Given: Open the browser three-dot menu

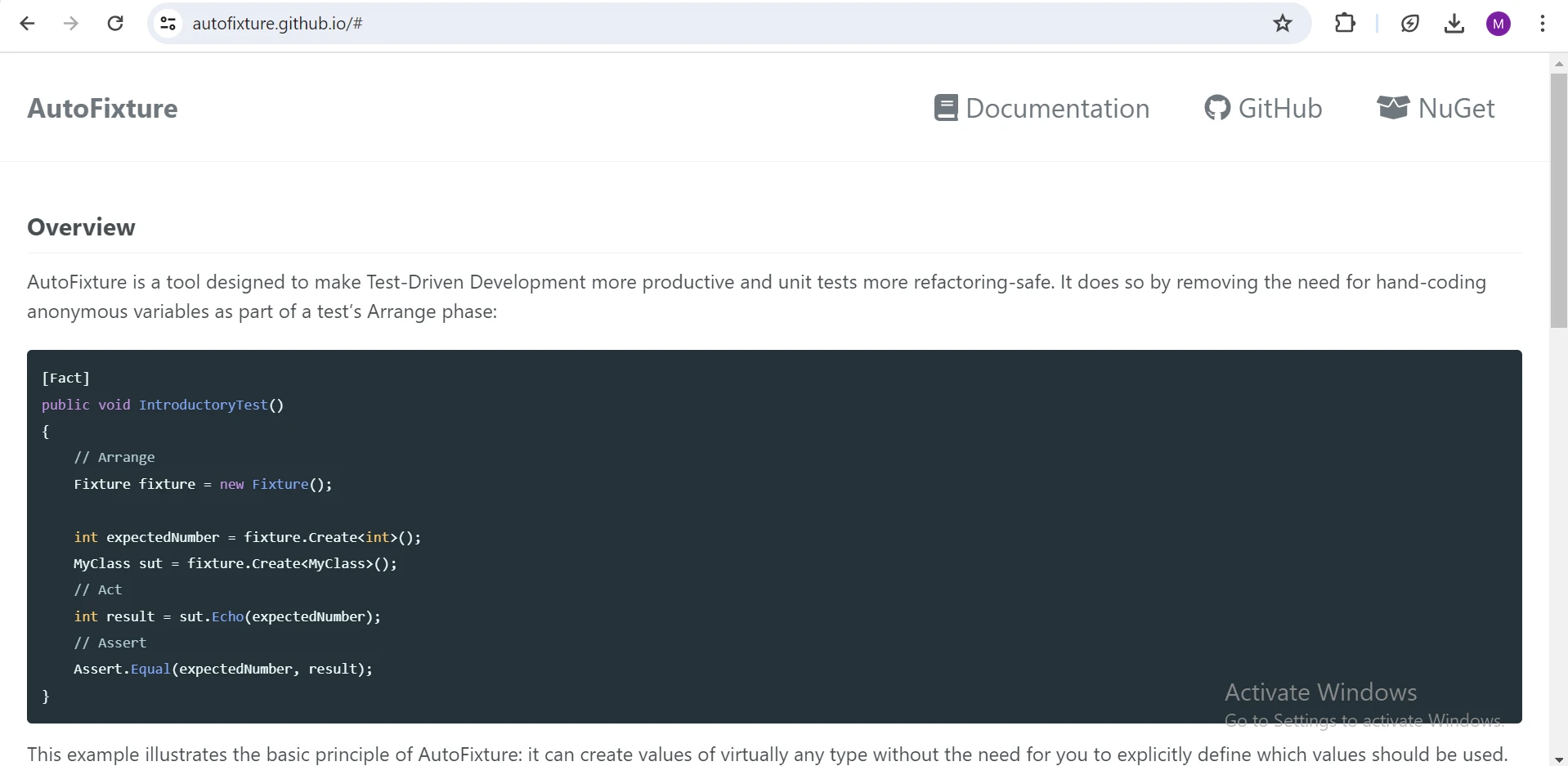Looking at the screenshot, I should [x=1543, y=24].
